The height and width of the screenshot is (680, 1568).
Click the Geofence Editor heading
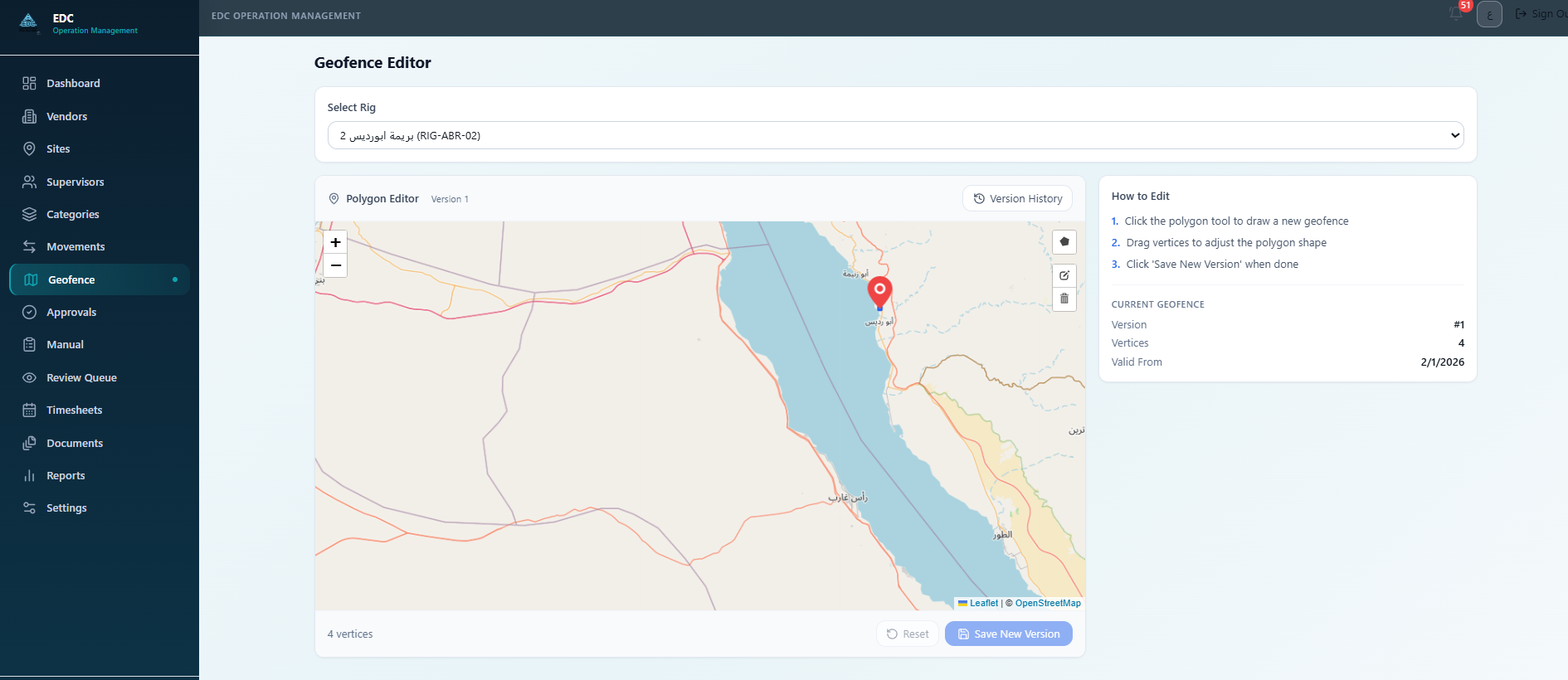click(373, 63)
